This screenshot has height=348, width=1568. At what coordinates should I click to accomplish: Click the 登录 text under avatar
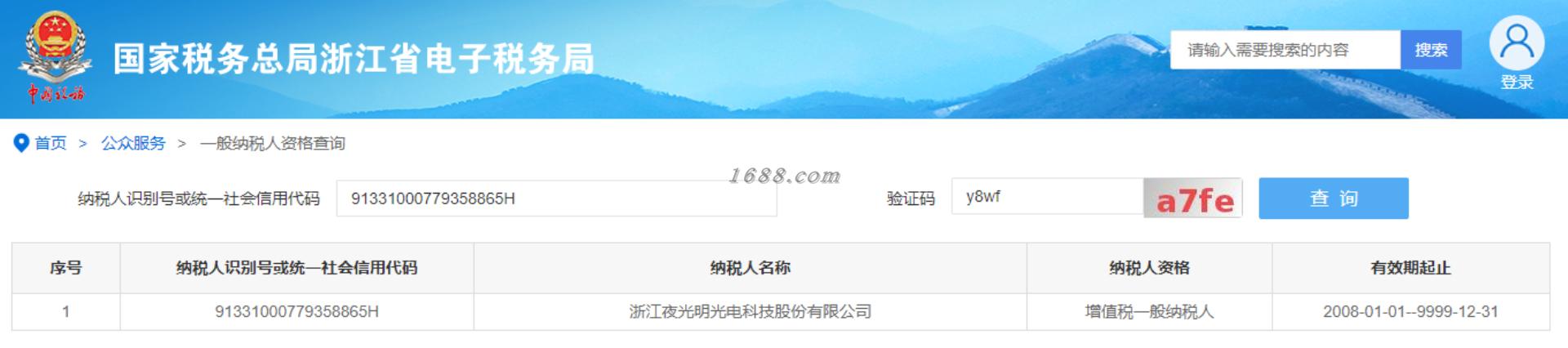pyautogui.click(x=1517, y=82)
